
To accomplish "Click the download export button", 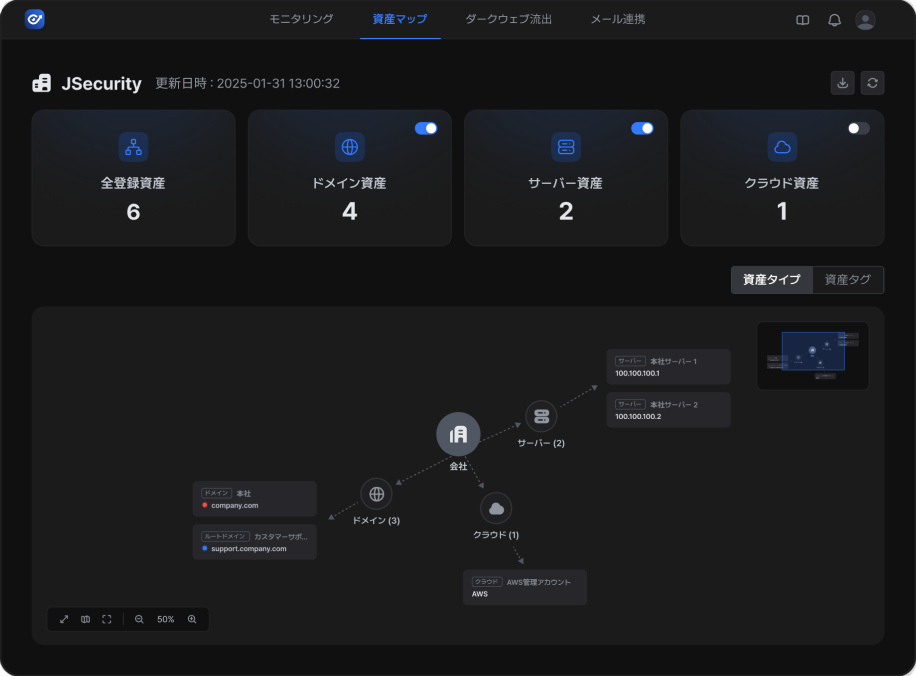I will [842, 83].
